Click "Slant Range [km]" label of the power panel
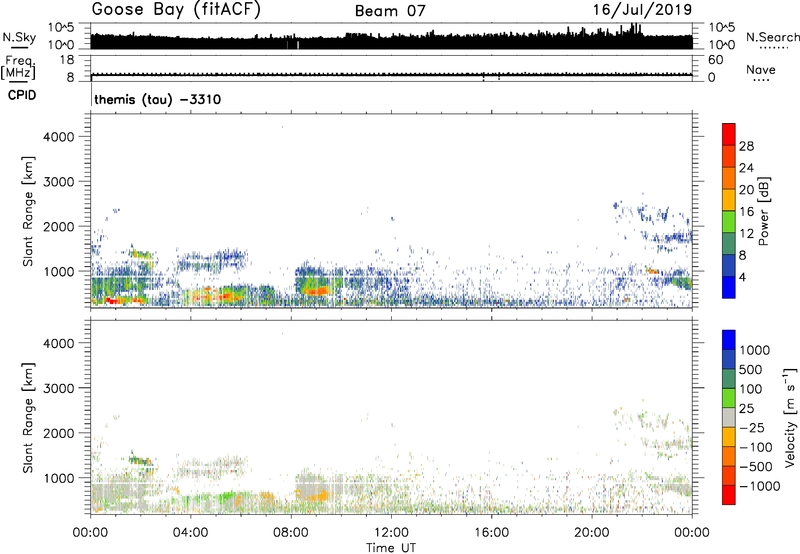Screen dimensions: 800x554 point(28,211)
